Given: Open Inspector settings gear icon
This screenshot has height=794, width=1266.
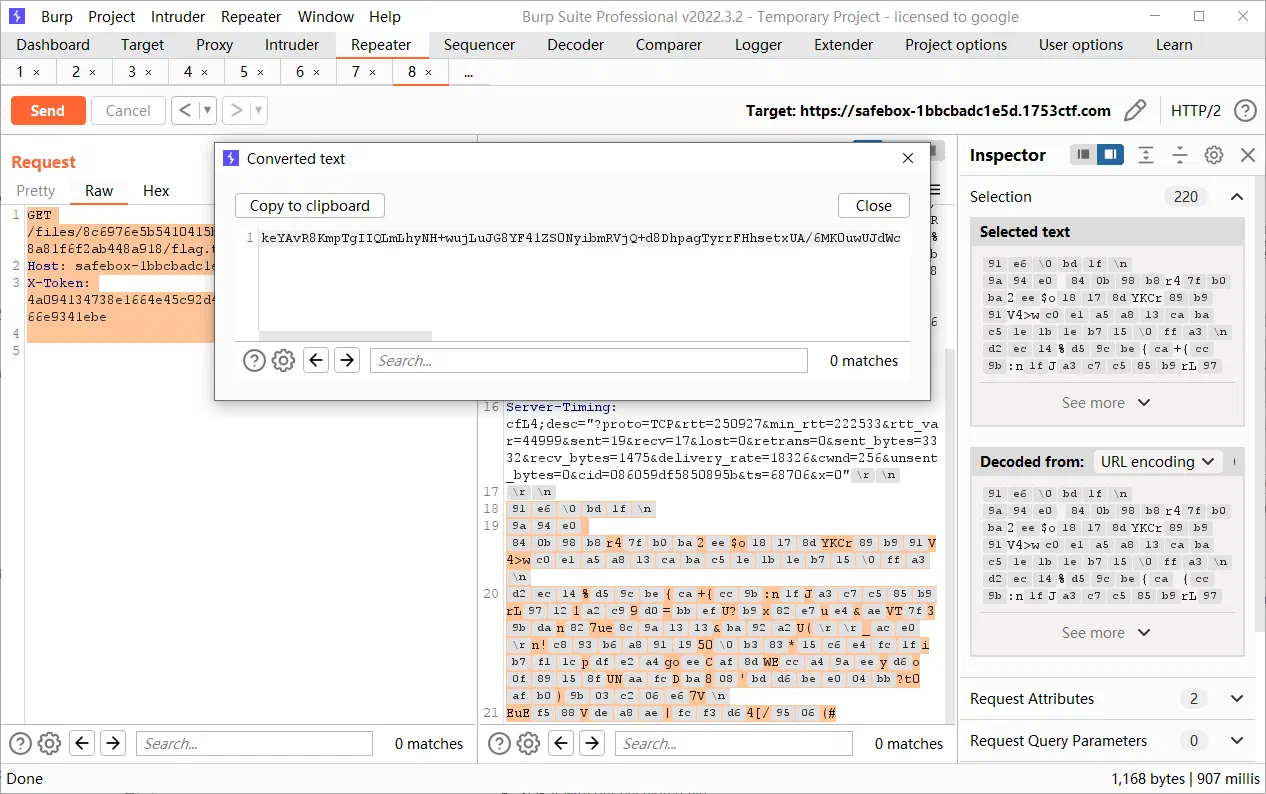Looking at the screenshot, I should [x=1214, y=155].
